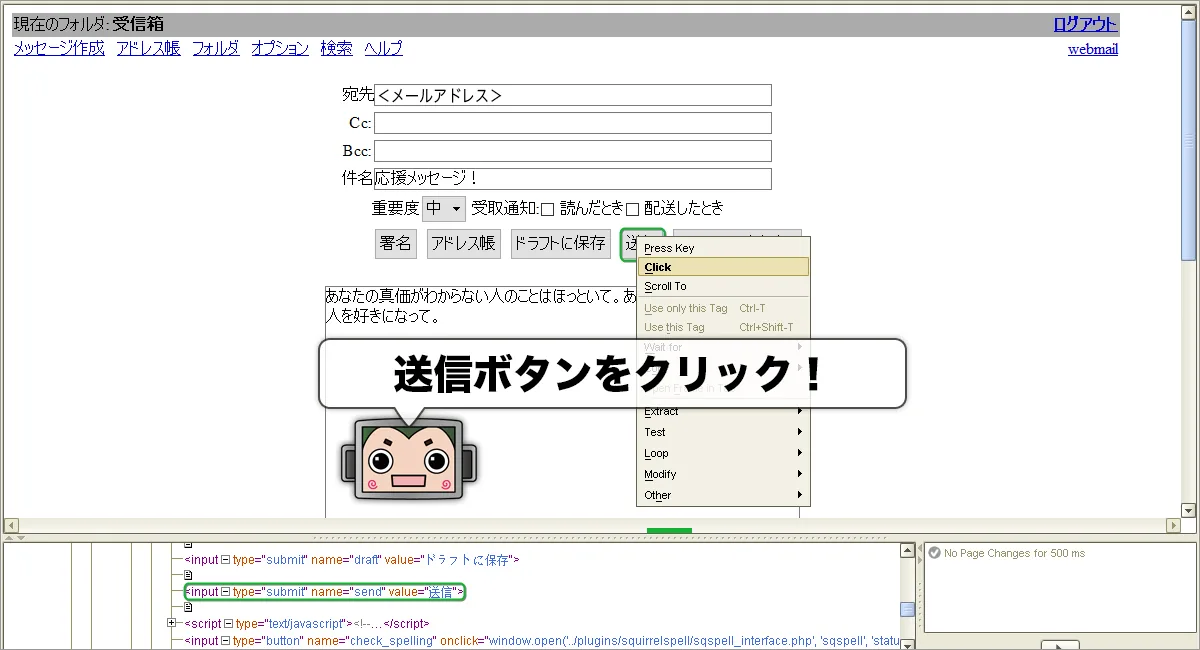This screenshot has width=1200, height=650.
Task: Toggle the 配送したとき receipt checkbox
Action: pyautogui.click(x=632, y=209)
